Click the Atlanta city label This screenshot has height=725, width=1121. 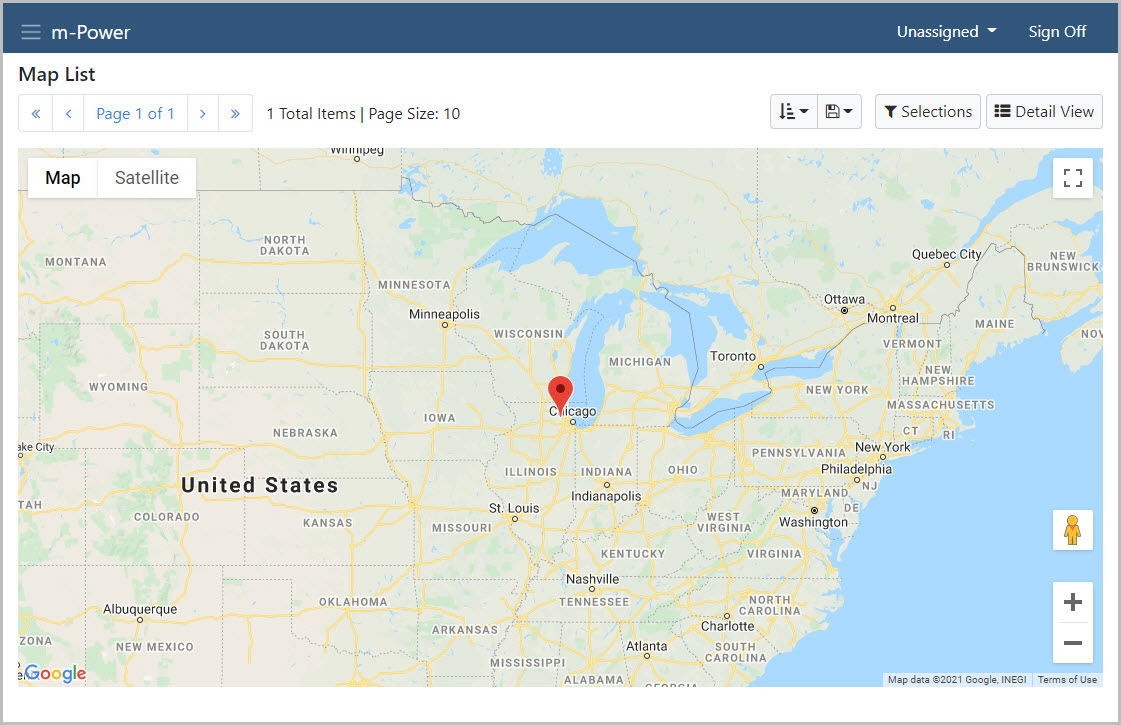(647, 646)
